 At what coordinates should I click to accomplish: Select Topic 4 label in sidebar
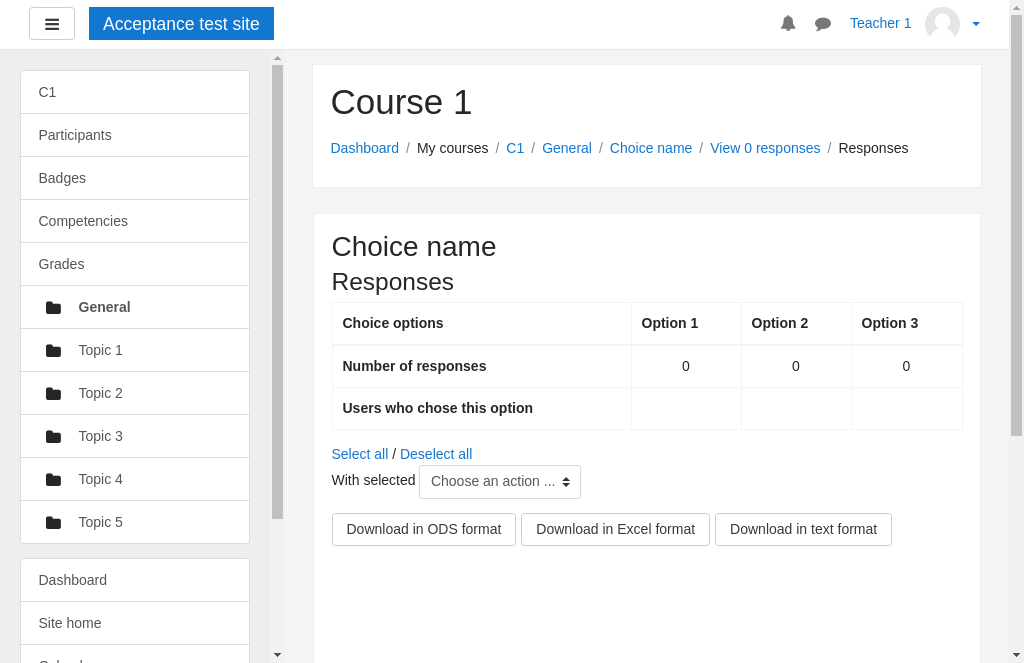[x=101, y=479]
